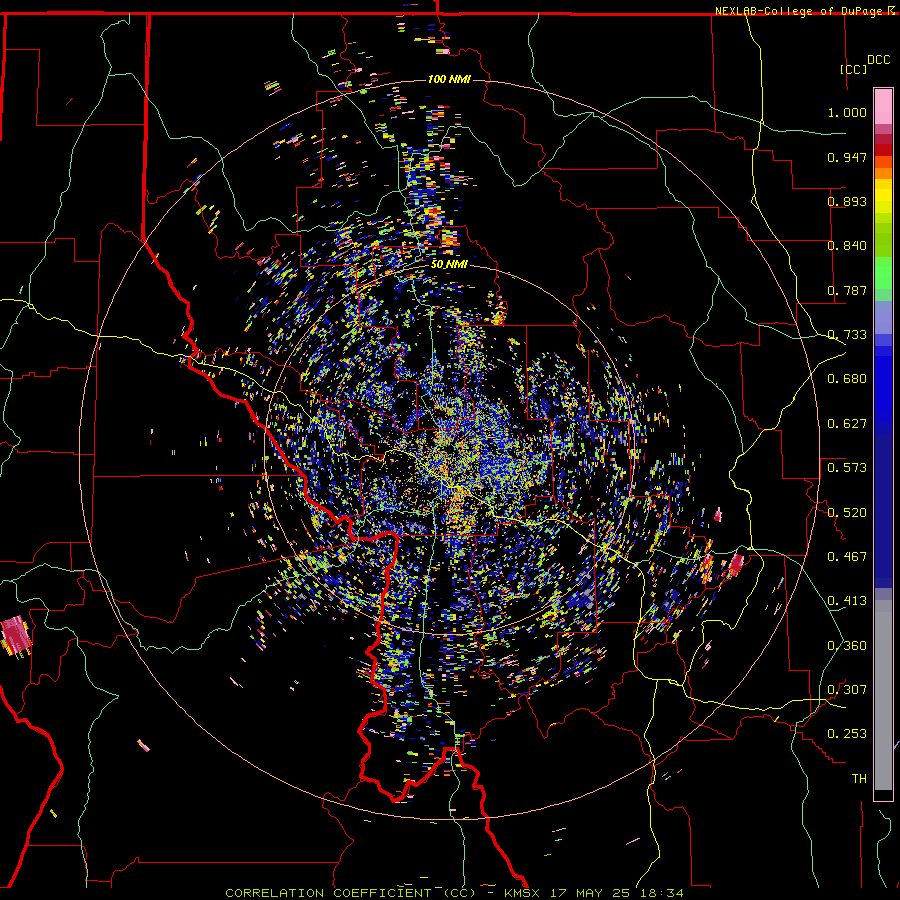Click the 0.253 scale value
The width and height of the screenshot is (900, 900).
click(847, 734)
